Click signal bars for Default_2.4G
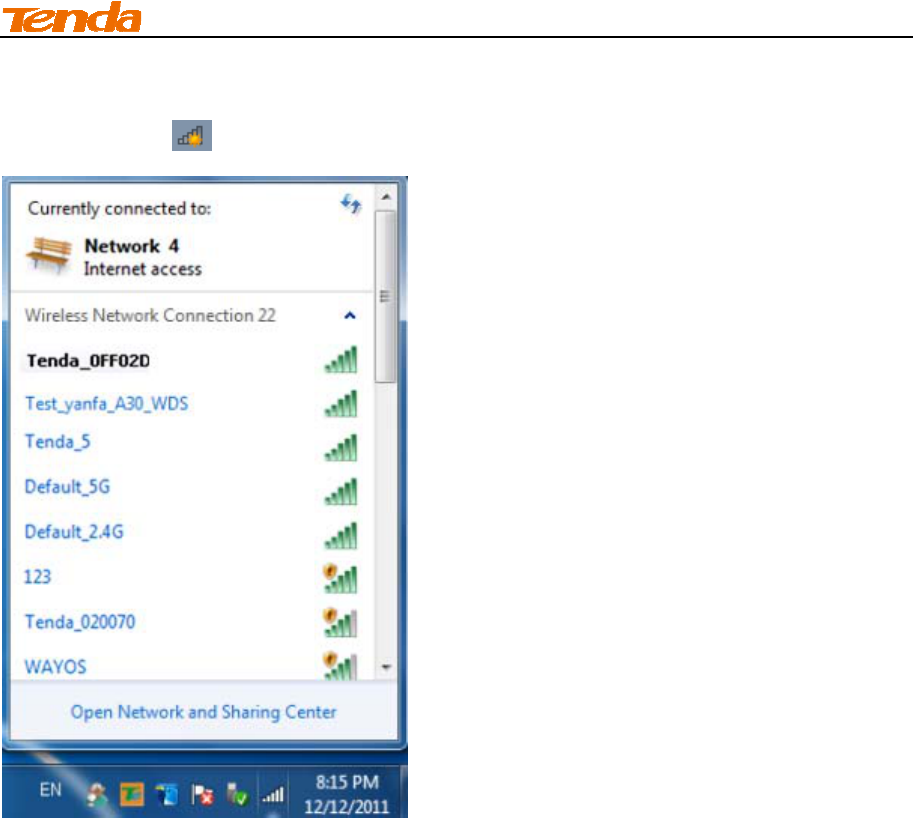The image size is (913, 818). tap(341, 536)
